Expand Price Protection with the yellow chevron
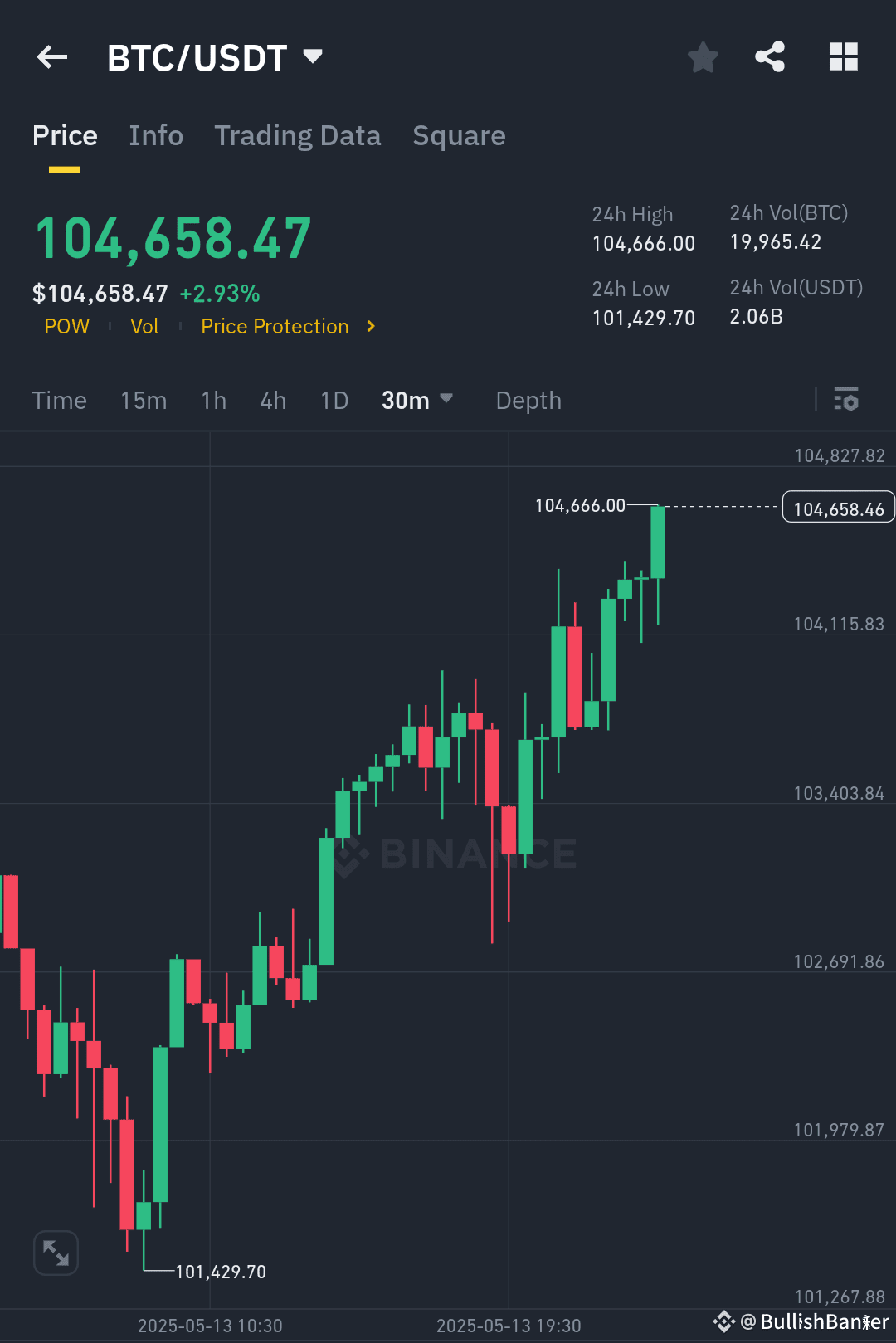The width and height of the screenshot is (896, 1343). click(370, 326)
